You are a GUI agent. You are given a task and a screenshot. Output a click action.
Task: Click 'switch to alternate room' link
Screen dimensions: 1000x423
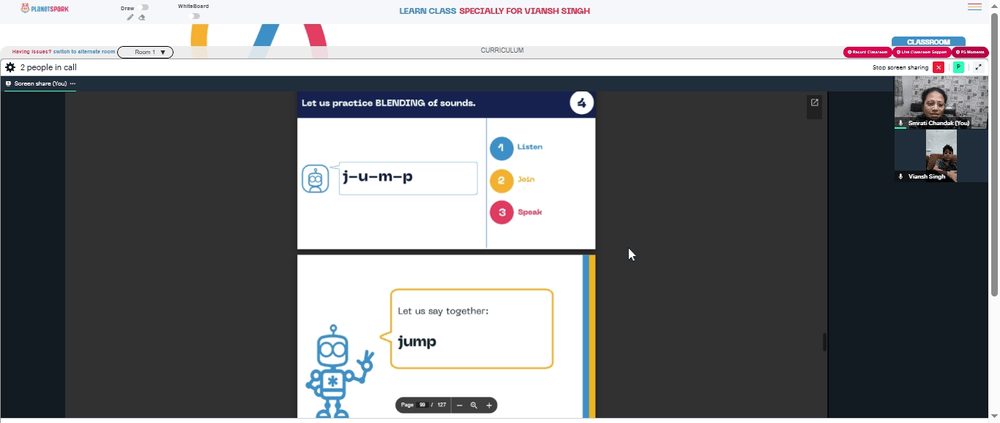coord(84,52)
